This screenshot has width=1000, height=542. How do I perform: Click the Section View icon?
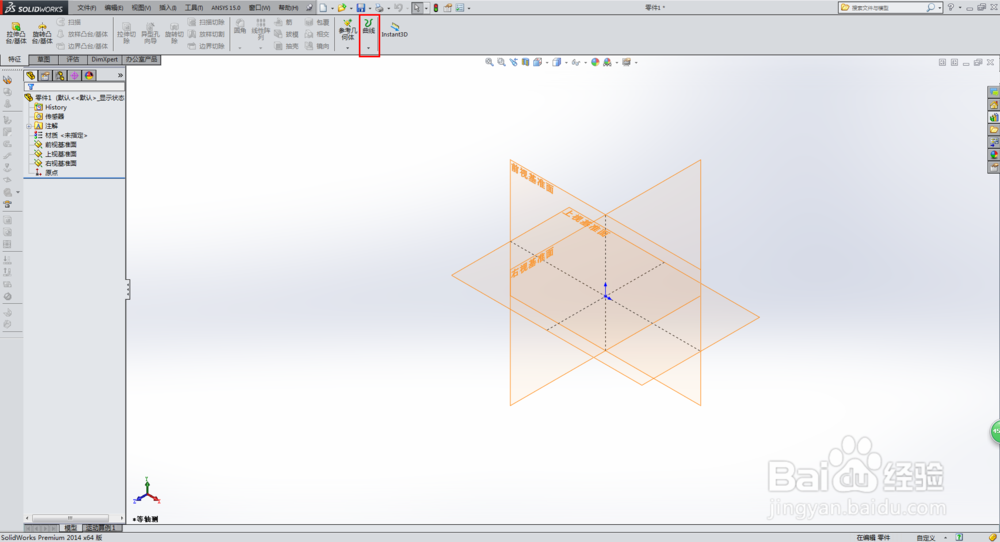point(526,62)
